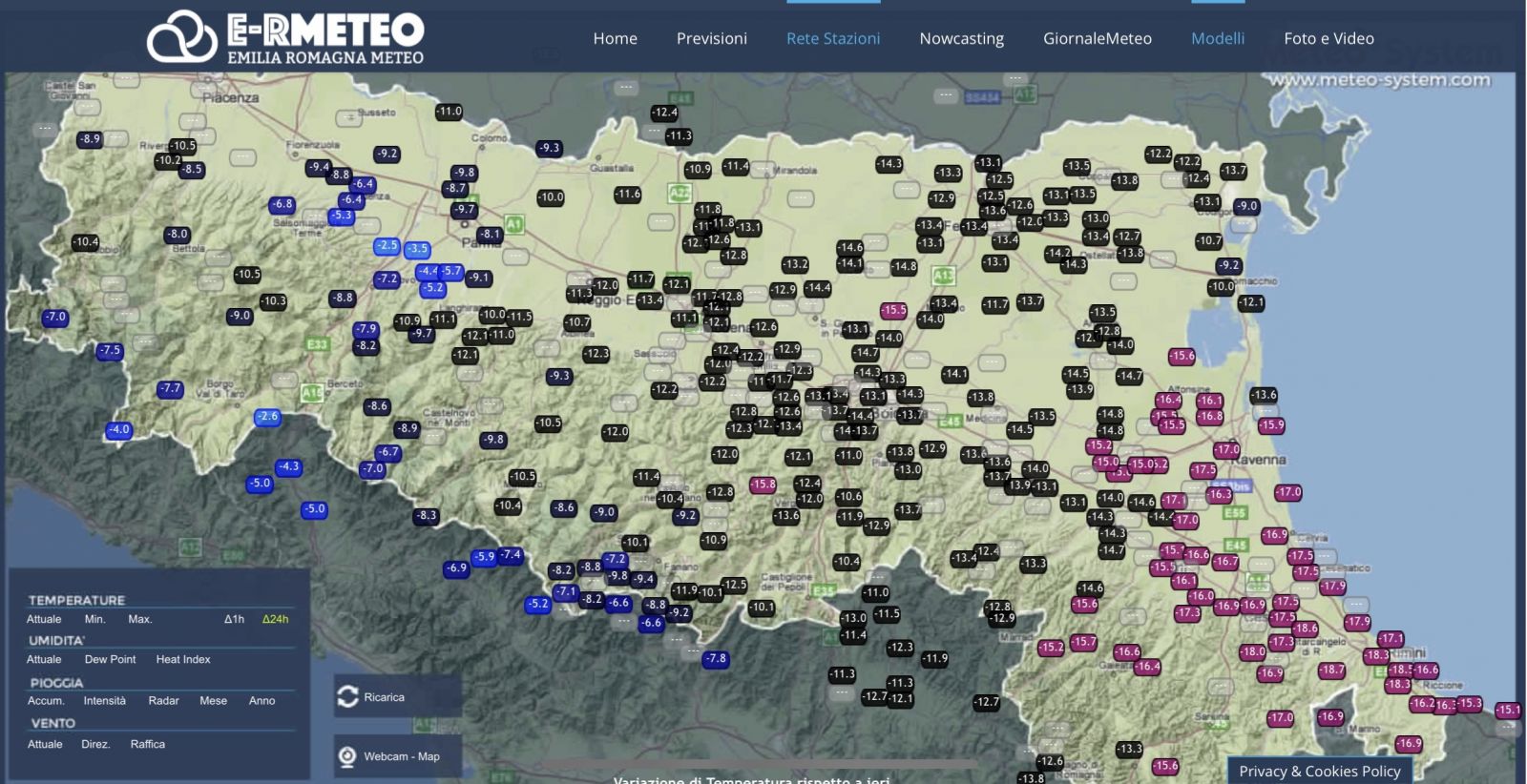1527x784 pixels.
Task: Switch temperature view to Δ1h
Action: tap(234, 620)
